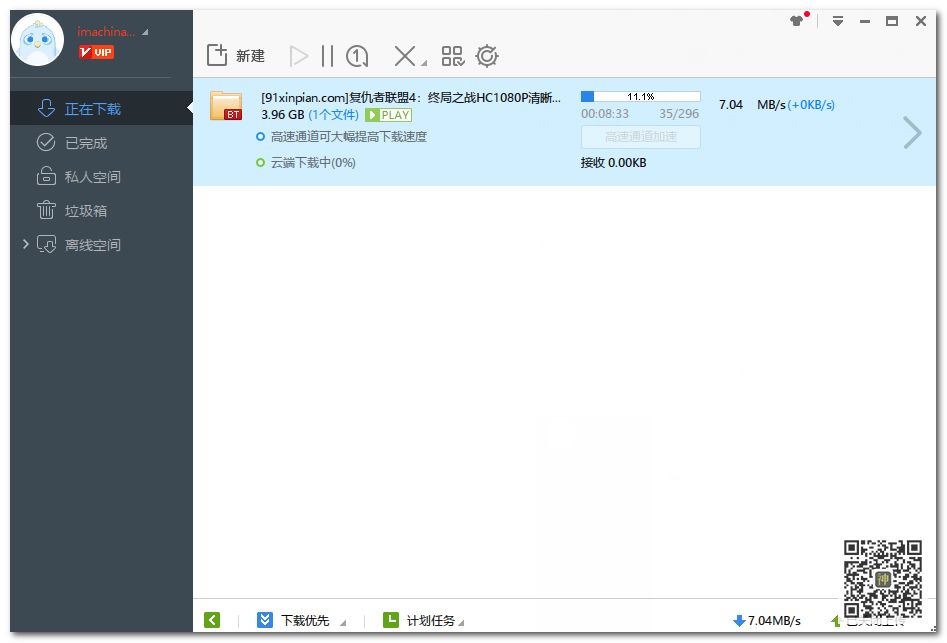Expand task details with the right chevron
The width and height of the screenshot is (947, 643).
coord(912,133)
